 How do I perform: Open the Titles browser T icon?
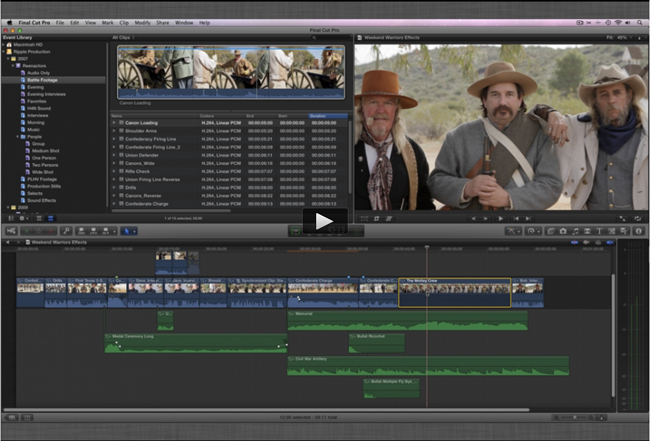(x=599, y=231)
